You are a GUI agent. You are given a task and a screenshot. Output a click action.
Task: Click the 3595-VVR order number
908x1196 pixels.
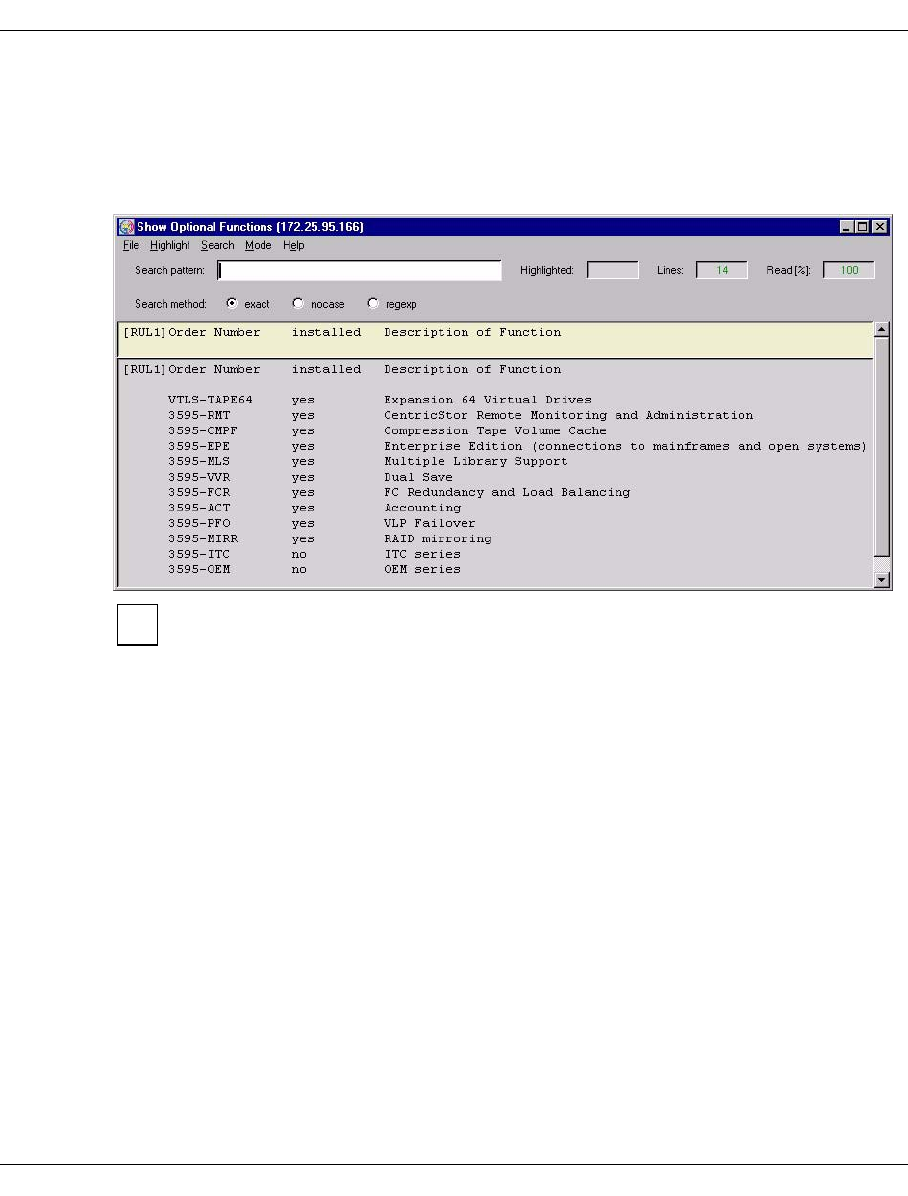point(199,477)
